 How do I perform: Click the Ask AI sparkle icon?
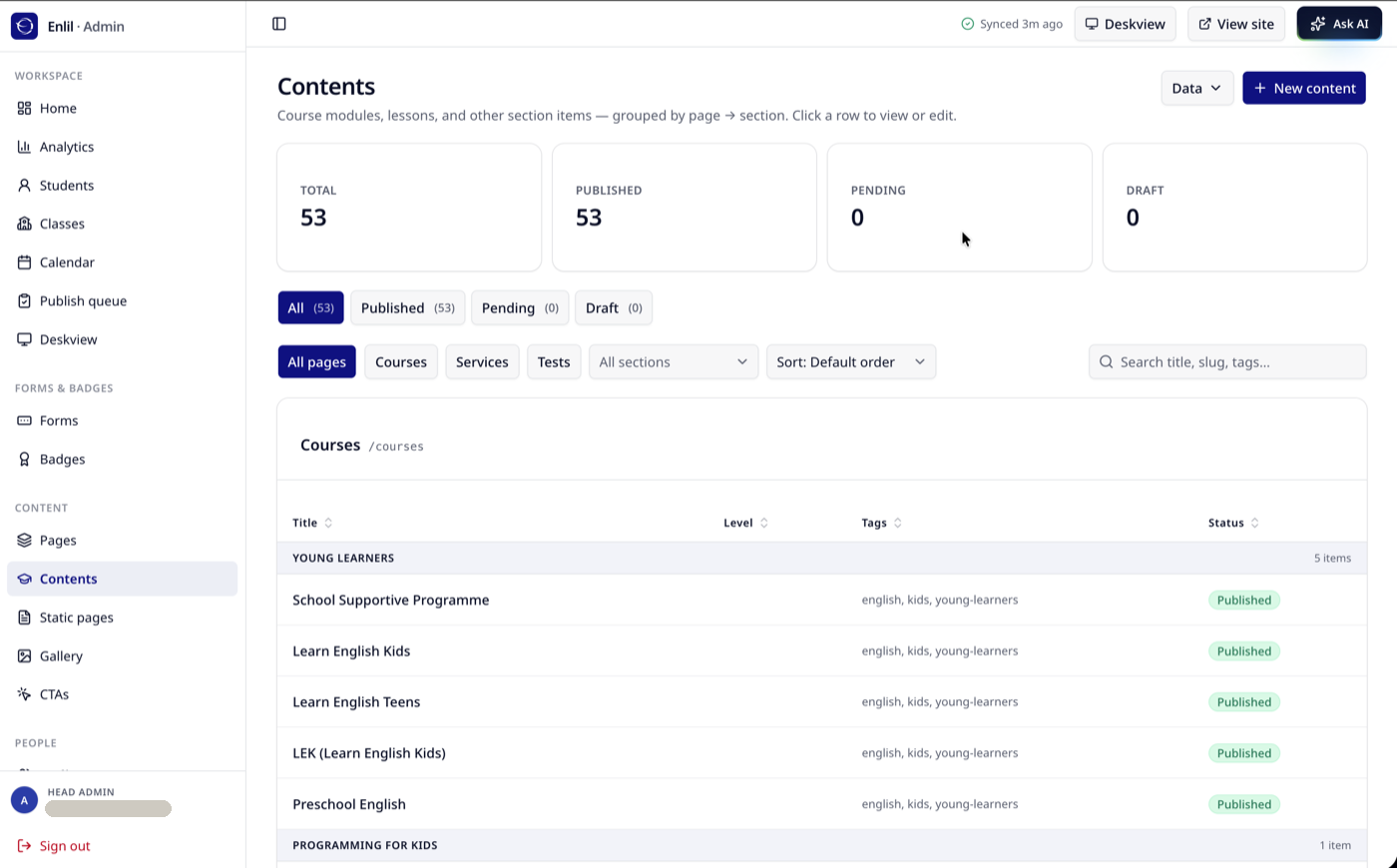coord(1318,24)
